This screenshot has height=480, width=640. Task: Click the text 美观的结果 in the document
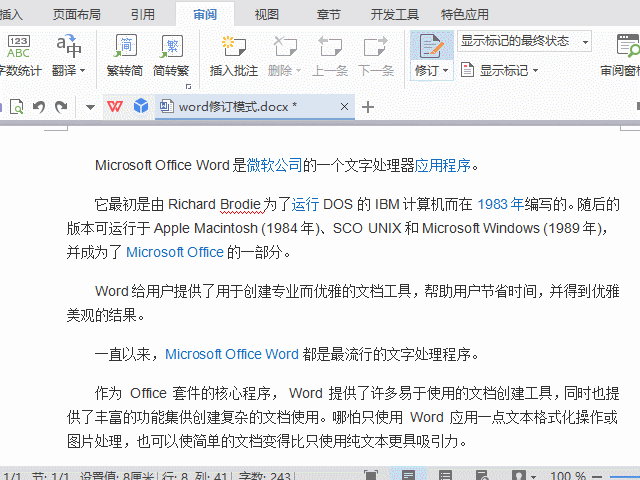point(101,315)
